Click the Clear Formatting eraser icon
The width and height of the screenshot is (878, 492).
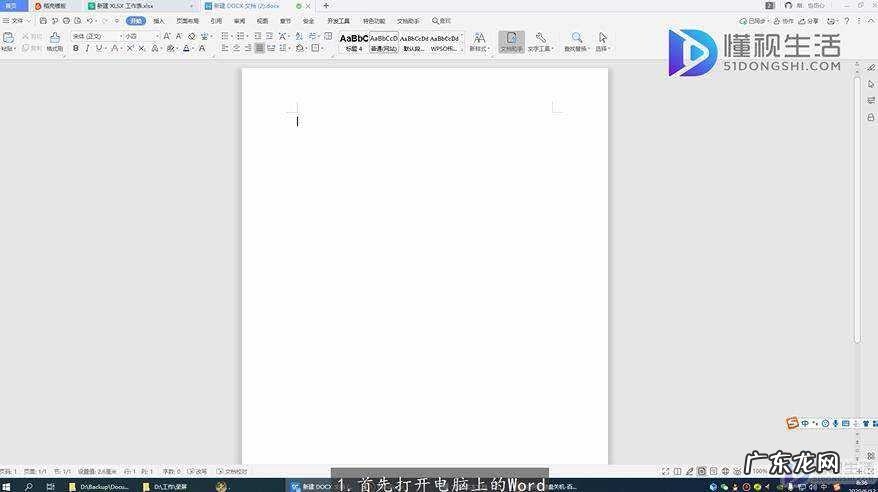point(192,36)
